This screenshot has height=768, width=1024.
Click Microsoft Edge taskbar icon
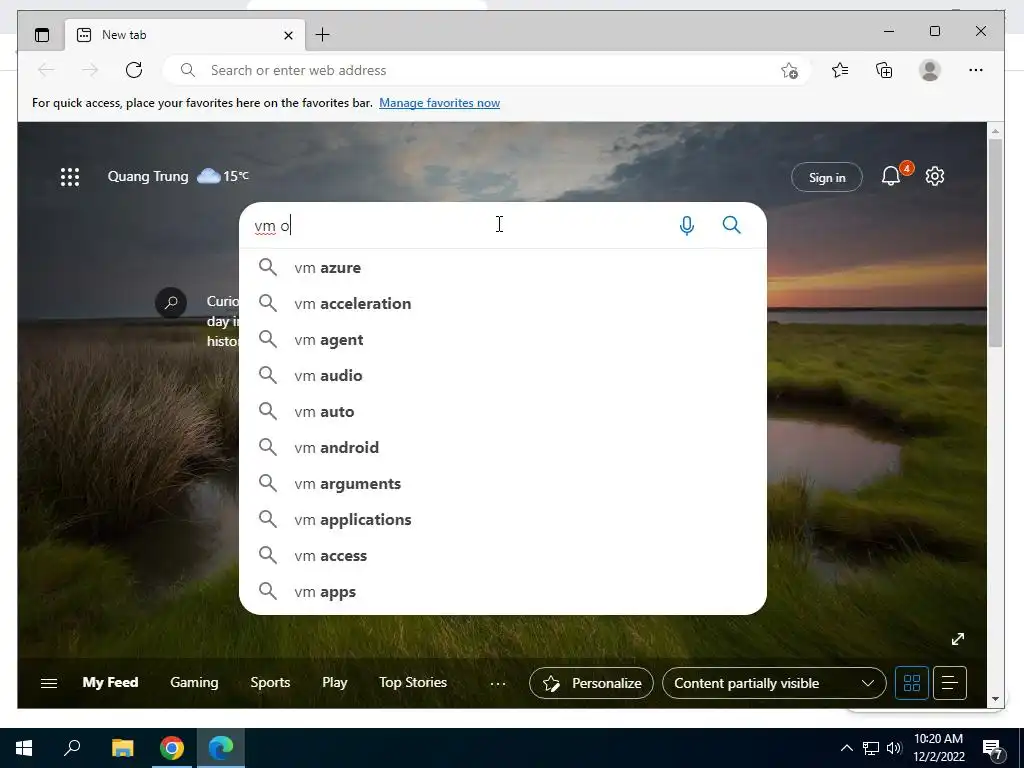(x=221, y=748)
